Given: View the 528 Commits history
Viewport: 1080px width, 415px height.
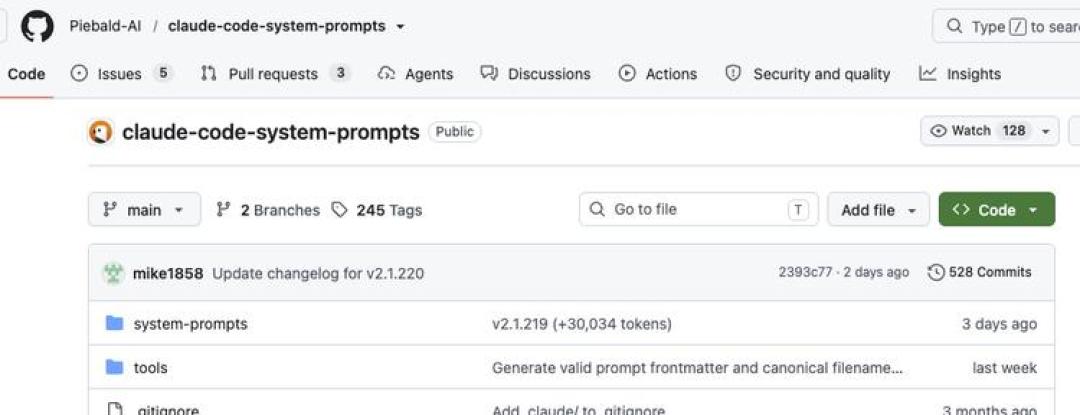Looking at the screenshot, I should pyautogui.click(x=980, y=272).
